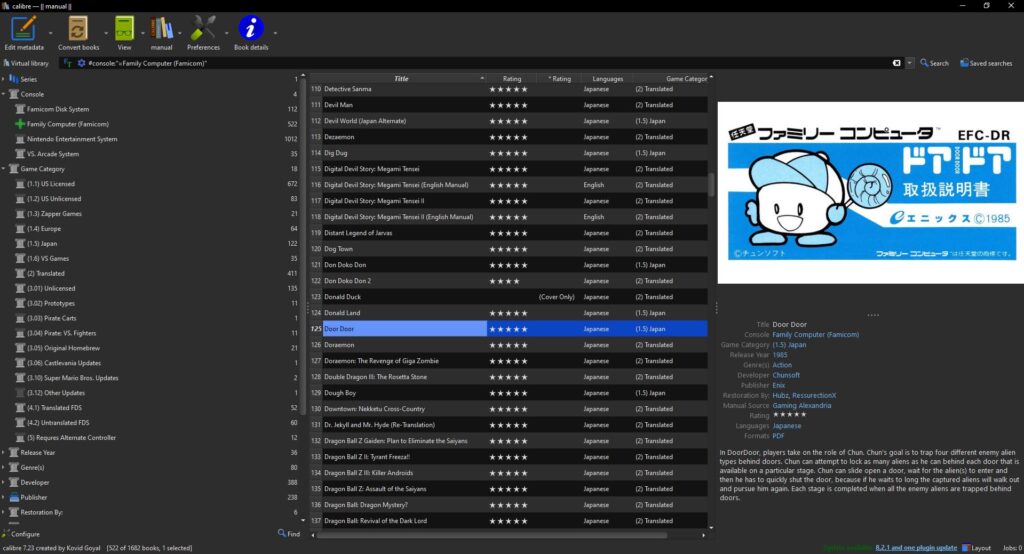Click the Action genre link
The width and height of the screenshot is (1024, 554).
pyautogui.click(x=782, y=365)
